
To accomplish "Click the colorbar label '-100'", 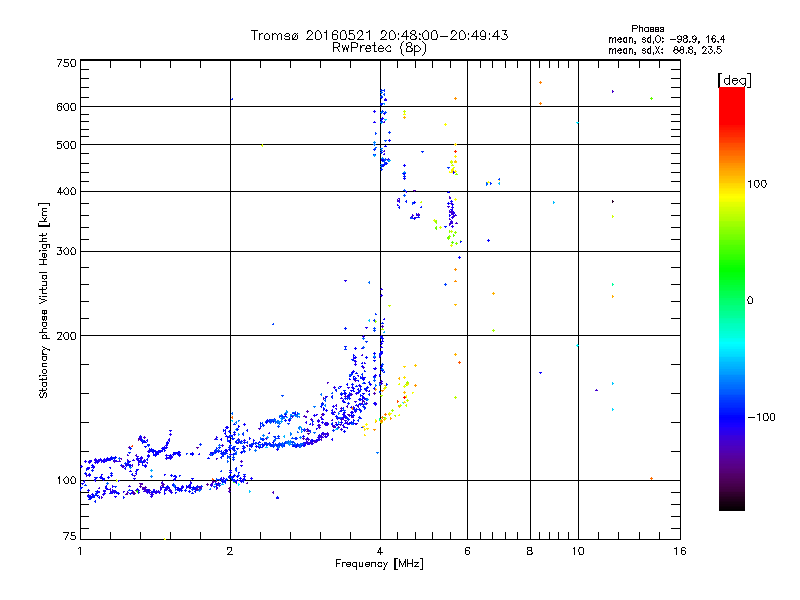I will [x=761, y=417].
